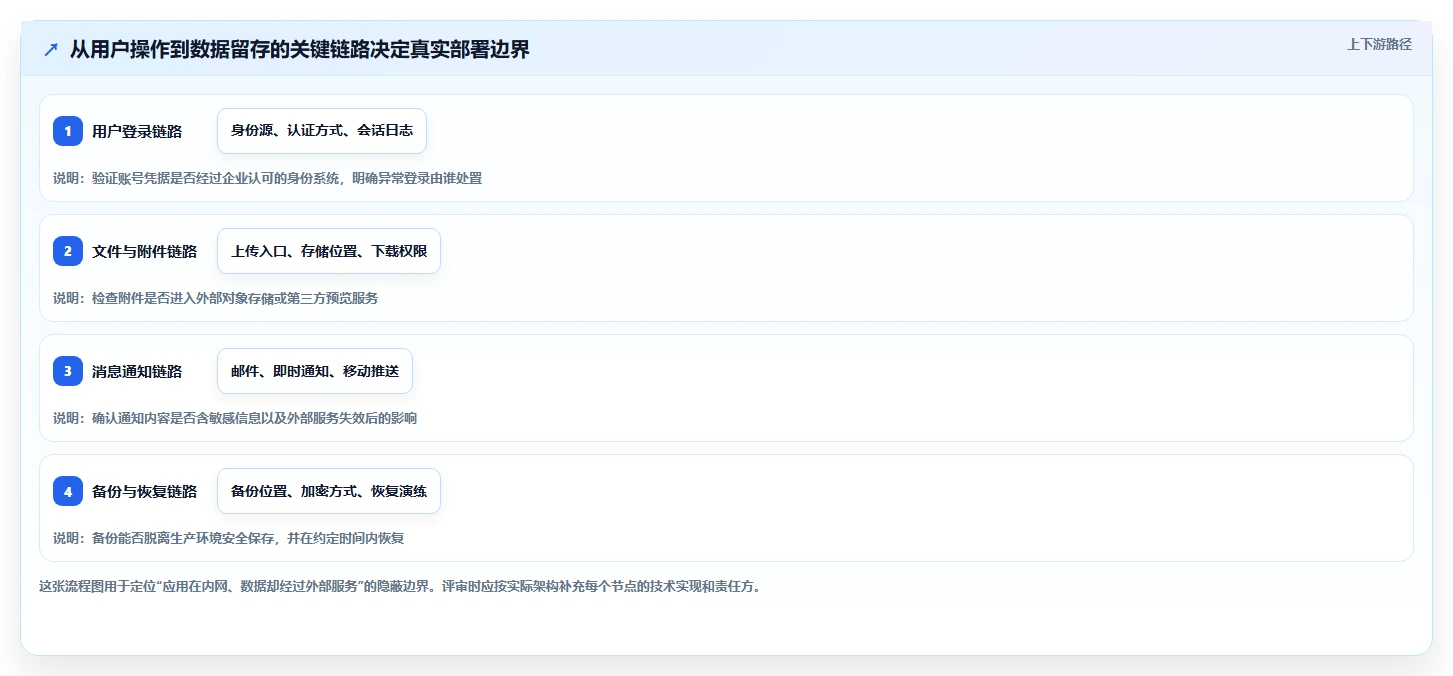Click the step 3 number badge
The image size is (1453, 676).
coord(68,371)
